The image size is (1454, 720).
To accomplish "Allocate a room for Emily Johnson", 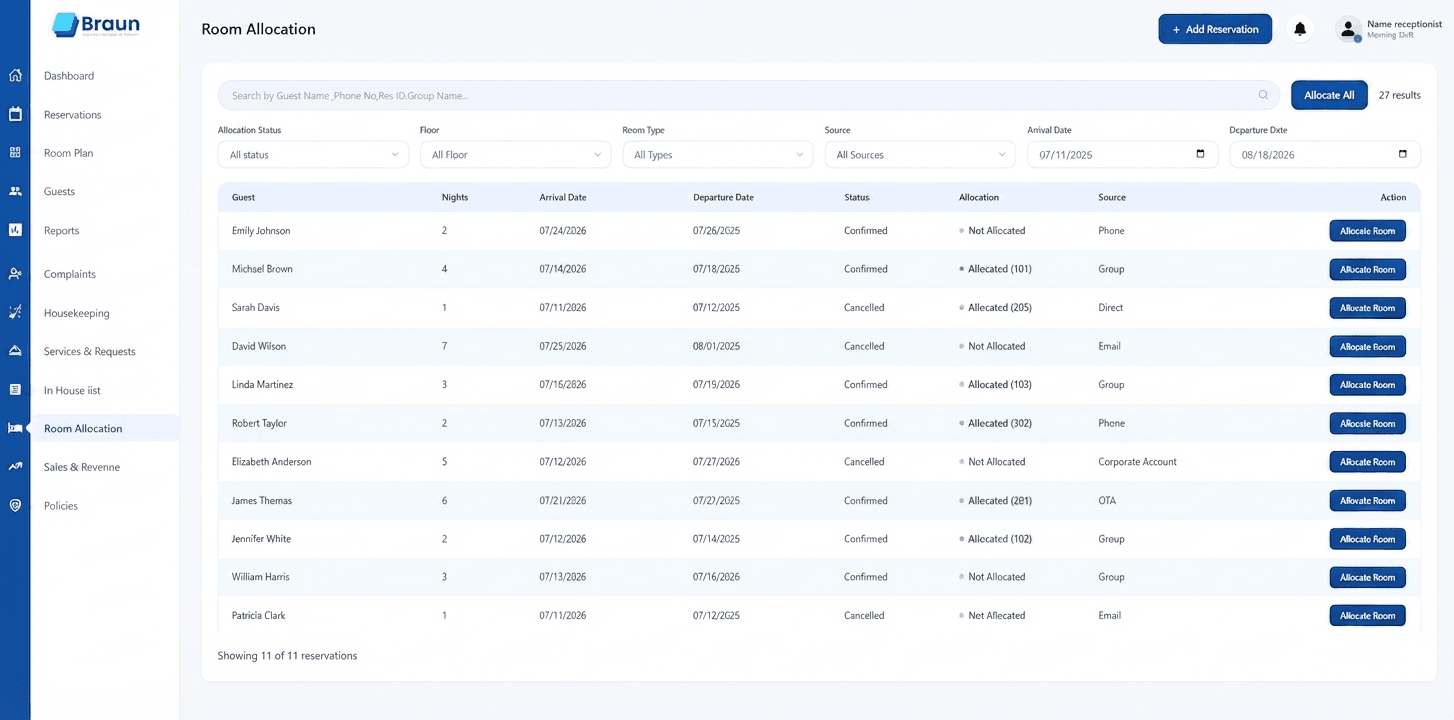I will tap(1367, 231).
